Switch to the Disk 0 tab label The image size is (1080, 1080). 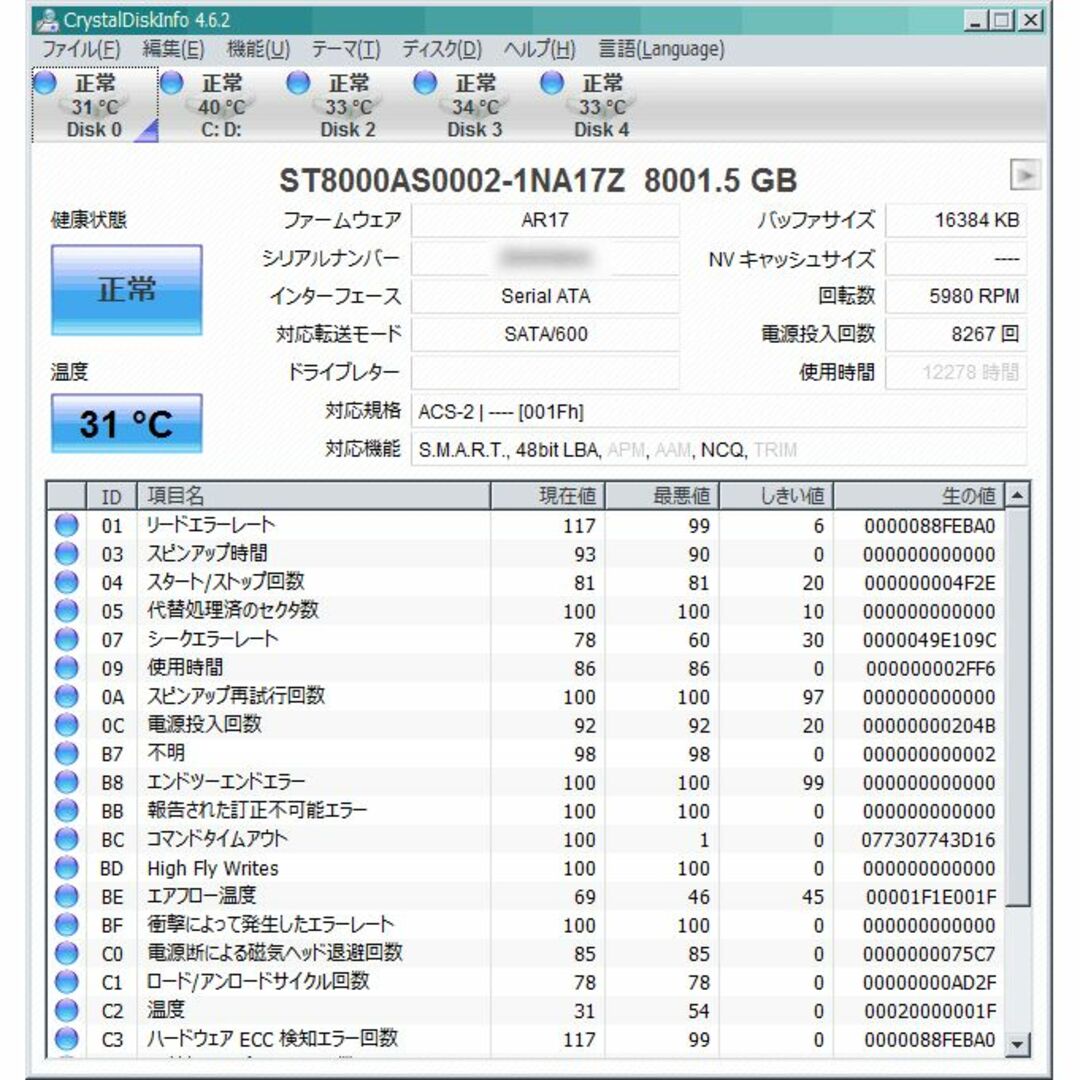point(94,129)
